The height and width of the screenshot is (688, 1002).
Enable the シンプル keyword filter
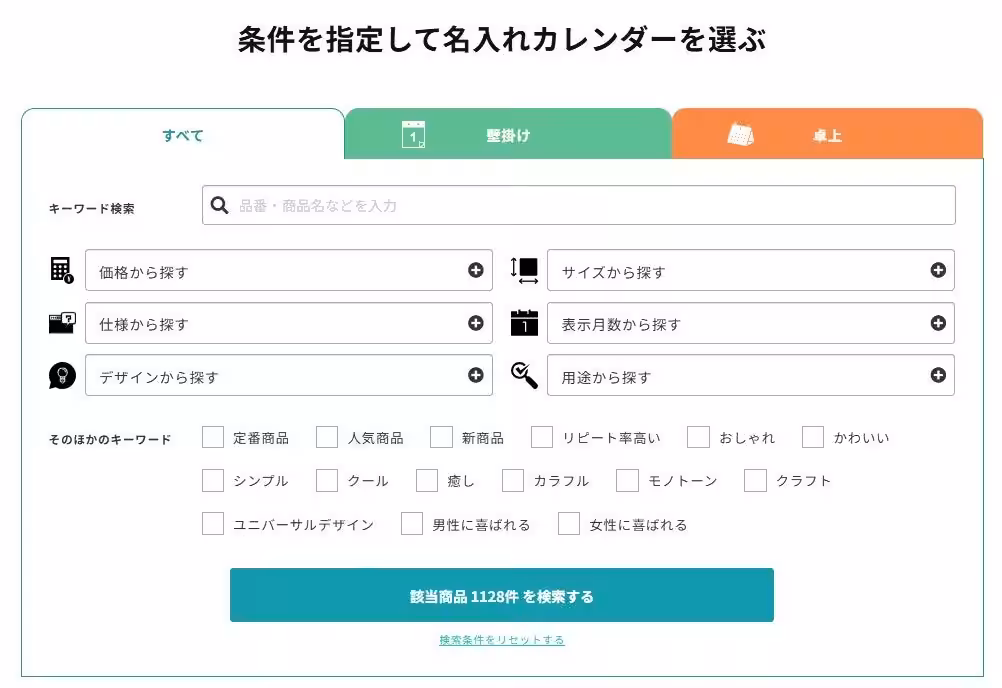212,481
